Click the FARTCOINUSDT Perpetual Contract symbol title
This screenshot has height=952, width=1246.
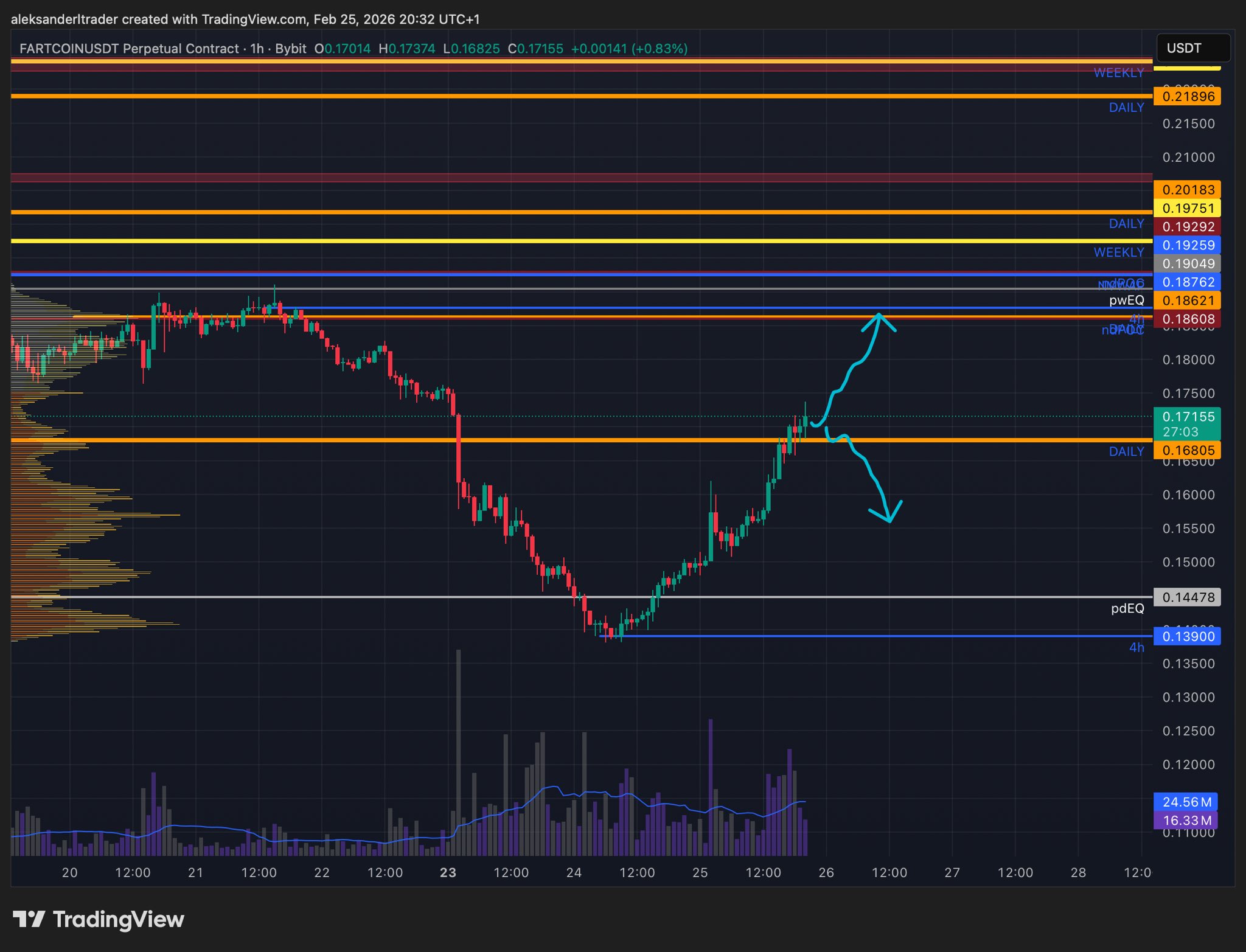[x=129, y=49]
